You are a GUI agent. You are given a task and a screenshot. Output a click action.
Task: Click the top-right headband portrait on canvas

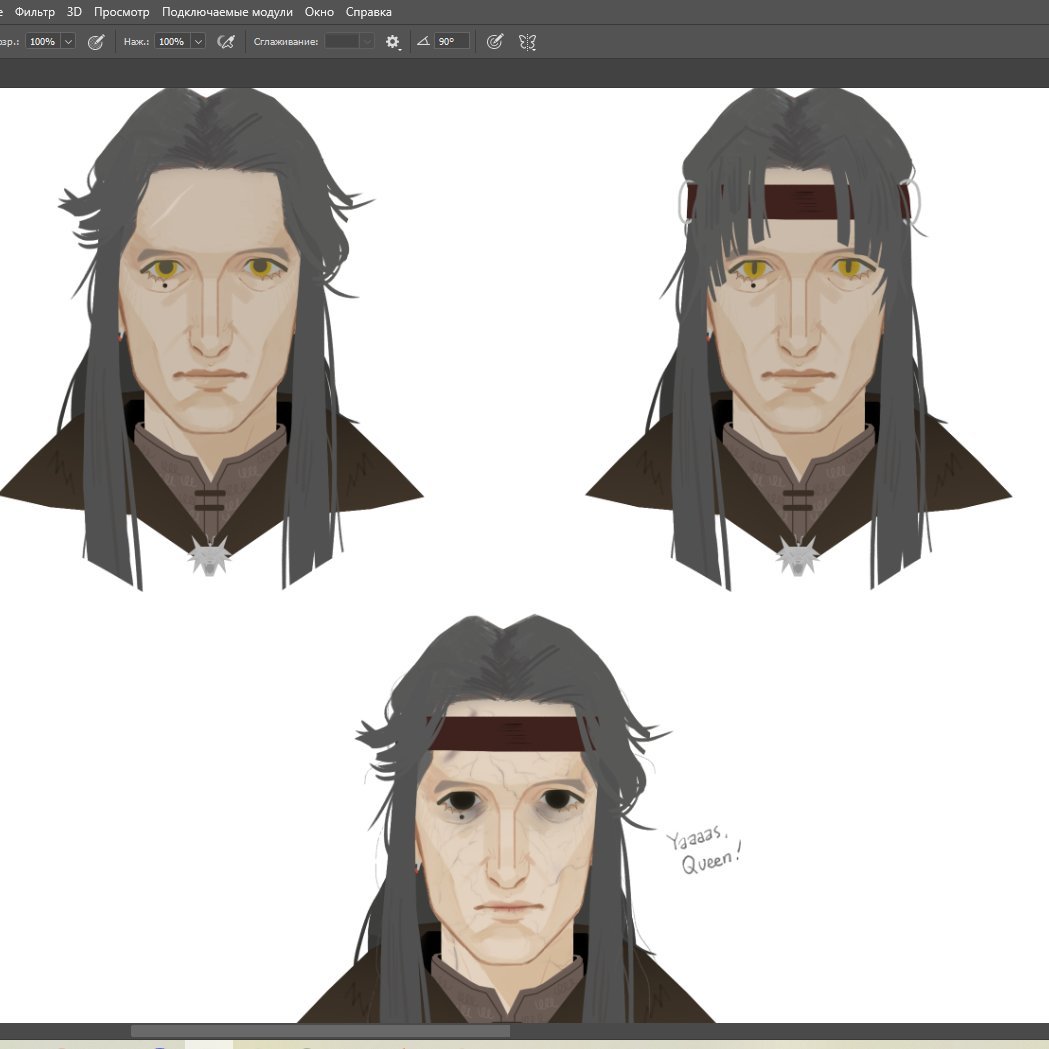pyautogui.click(x=798, y=338)
